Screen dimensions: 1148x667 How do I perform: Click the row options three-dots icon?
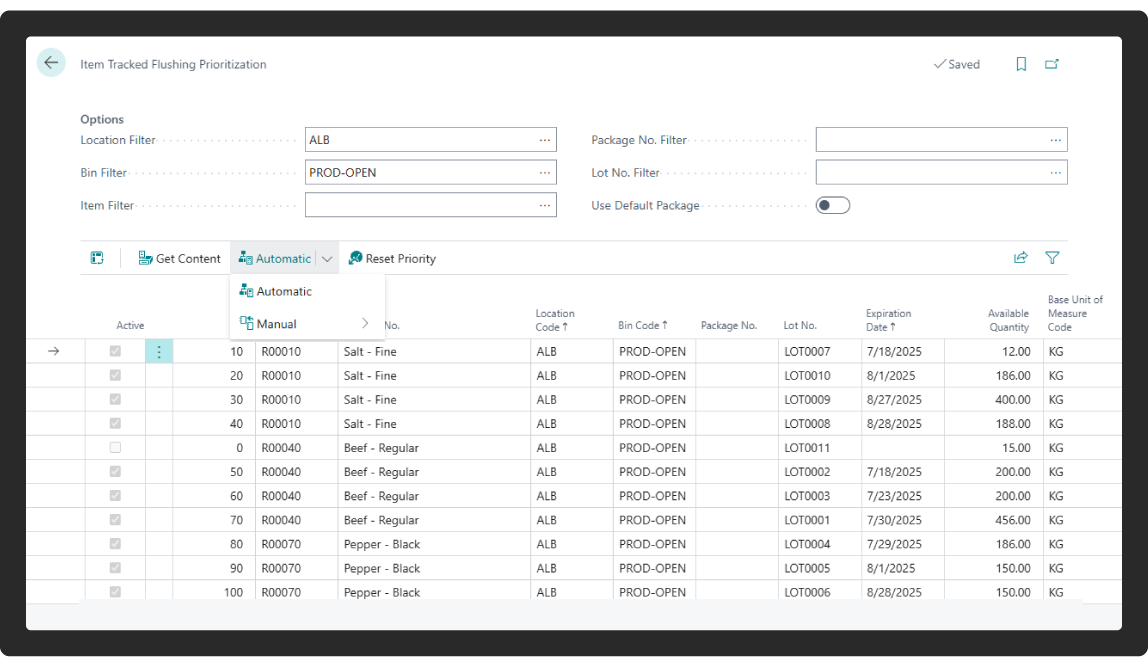(159, 351)
